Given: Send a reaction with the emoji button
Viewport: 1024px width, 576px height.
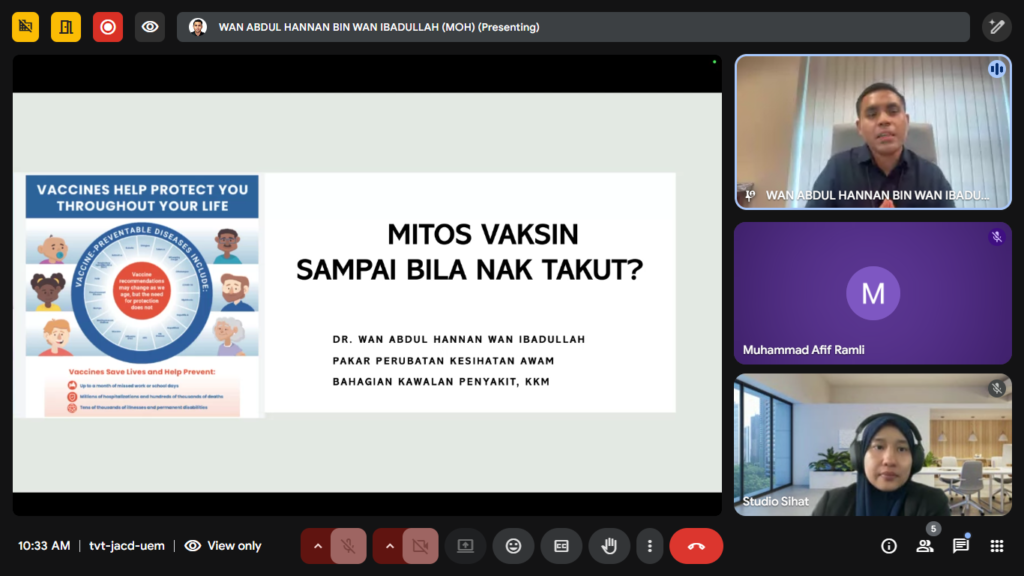Looking at the screenshot, I should tap(513, 546).
